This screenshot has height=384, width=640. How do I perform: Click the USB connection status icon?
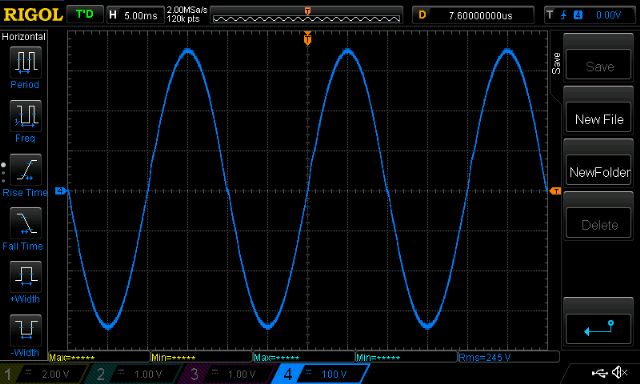(599, 373)
